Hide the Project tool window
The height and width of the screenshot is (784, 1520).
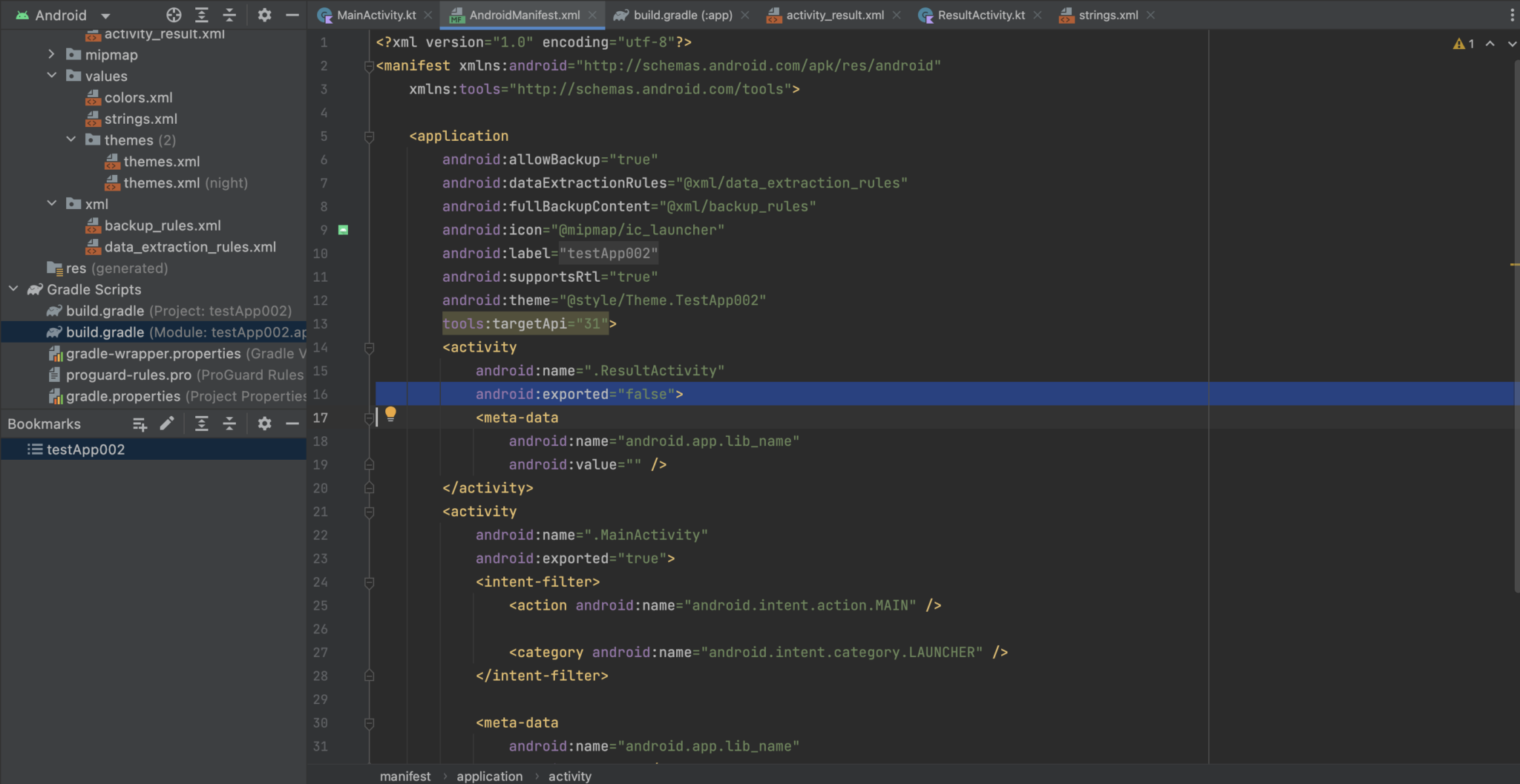[x=292, y=15]
